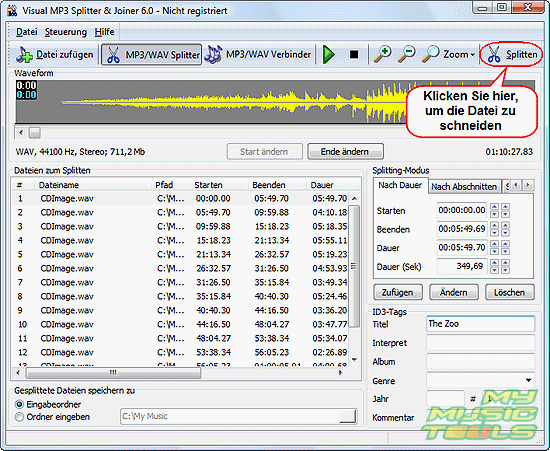Open the Steuerung menu
Image resolution: width=550 pixels, height=451 pixels.
pos(66,32)
